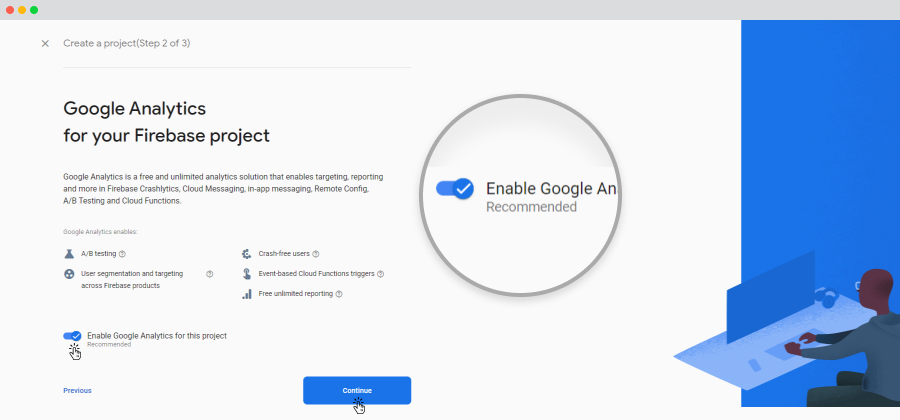Open help for User segmentation and targeting

(210, 274)
